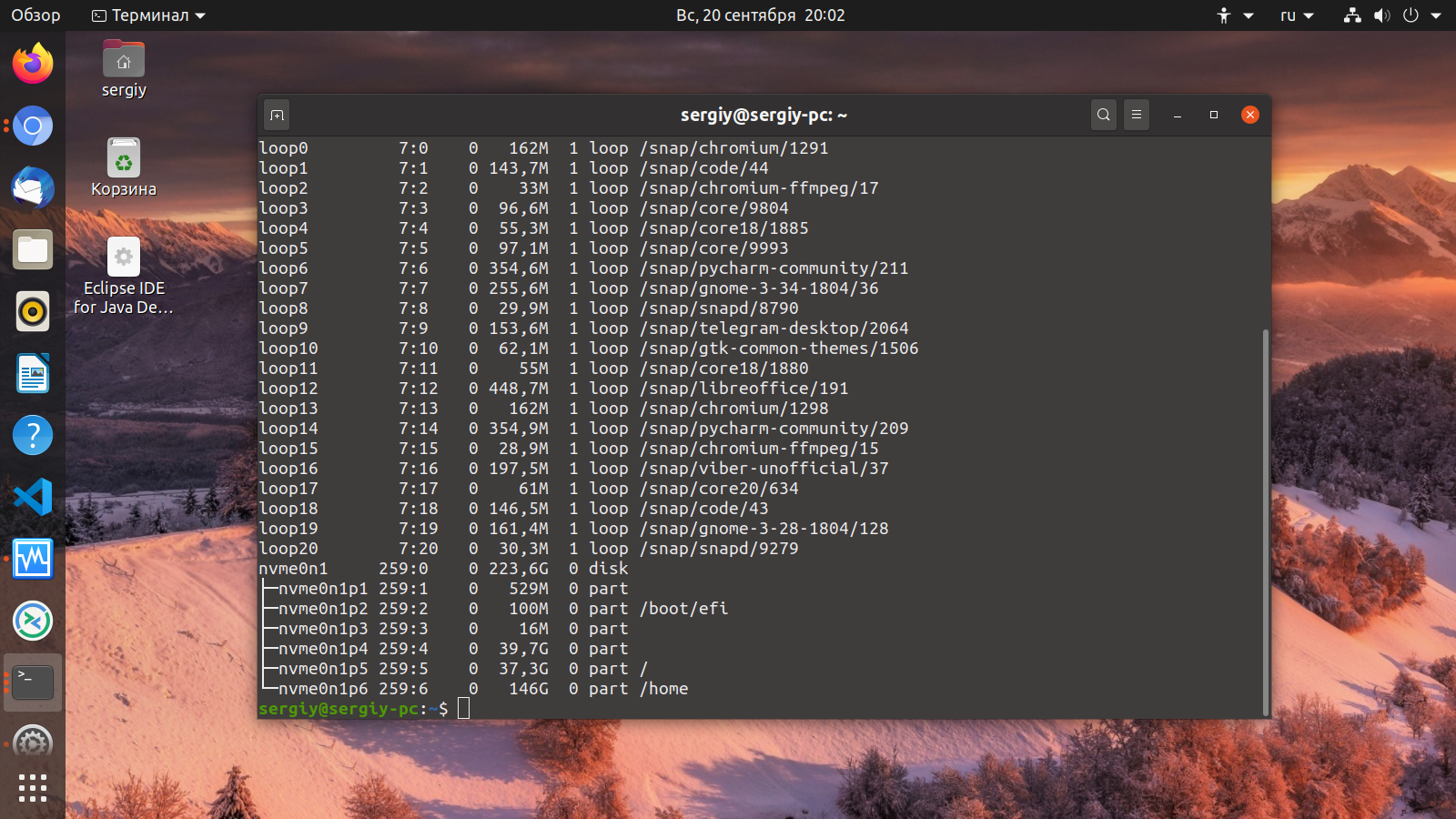Screen dimensions: 1456x819
Task: Open the date and time calendar
Action: [760, 15]
